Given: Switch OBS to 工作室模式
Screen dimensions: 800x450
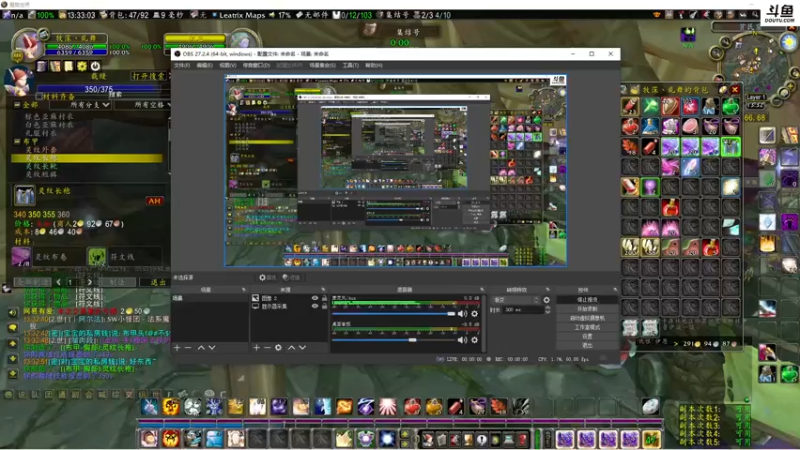Looking at the screenshot, I should [x=587, y=327].
